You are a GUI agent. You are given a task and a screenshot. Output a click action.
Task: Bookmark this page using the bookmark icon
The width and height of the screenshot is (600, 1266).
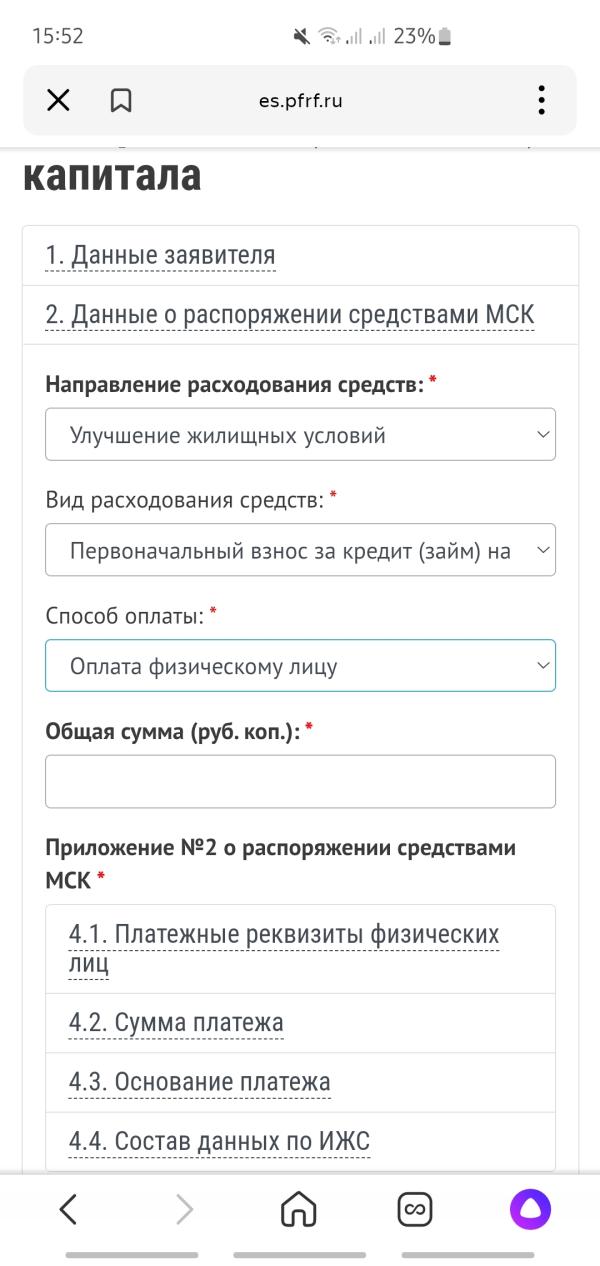(x=121, y=100)
